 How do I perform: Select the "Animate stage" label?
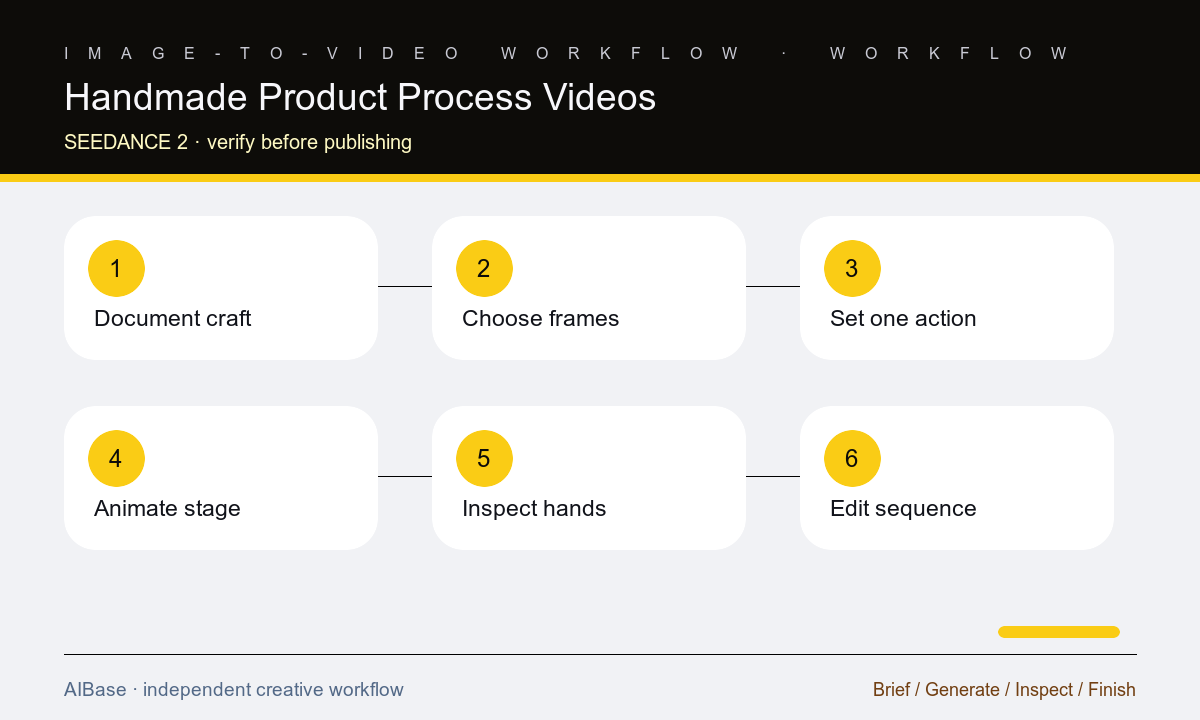pyautogui.click(x=167, y=508)
